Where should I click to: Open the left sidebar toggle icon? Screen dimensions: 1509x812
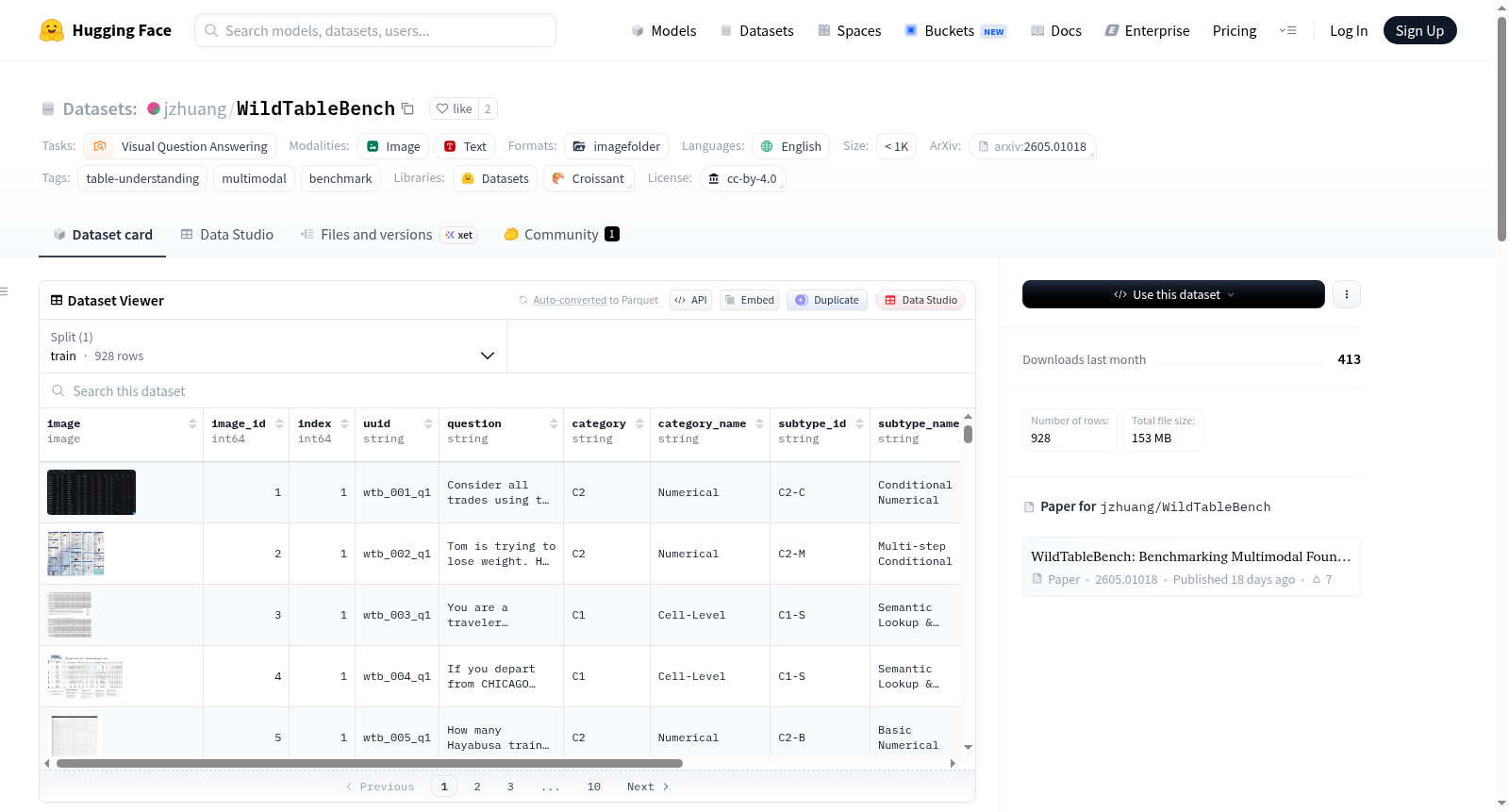coord(5,291)
